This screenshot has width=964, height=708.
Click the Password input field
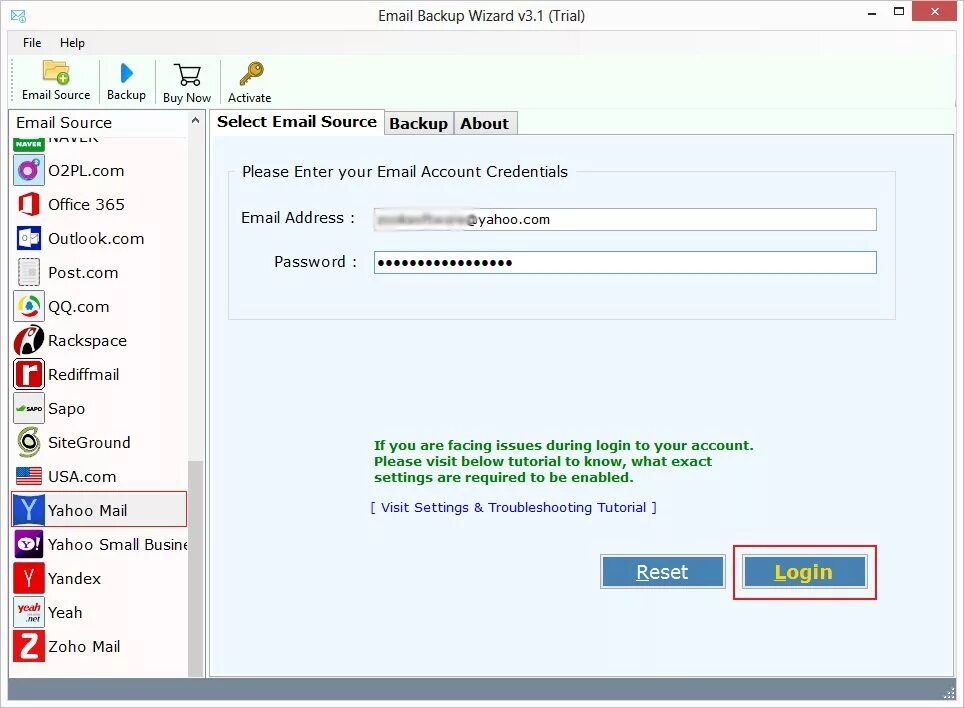click(625, 263)
